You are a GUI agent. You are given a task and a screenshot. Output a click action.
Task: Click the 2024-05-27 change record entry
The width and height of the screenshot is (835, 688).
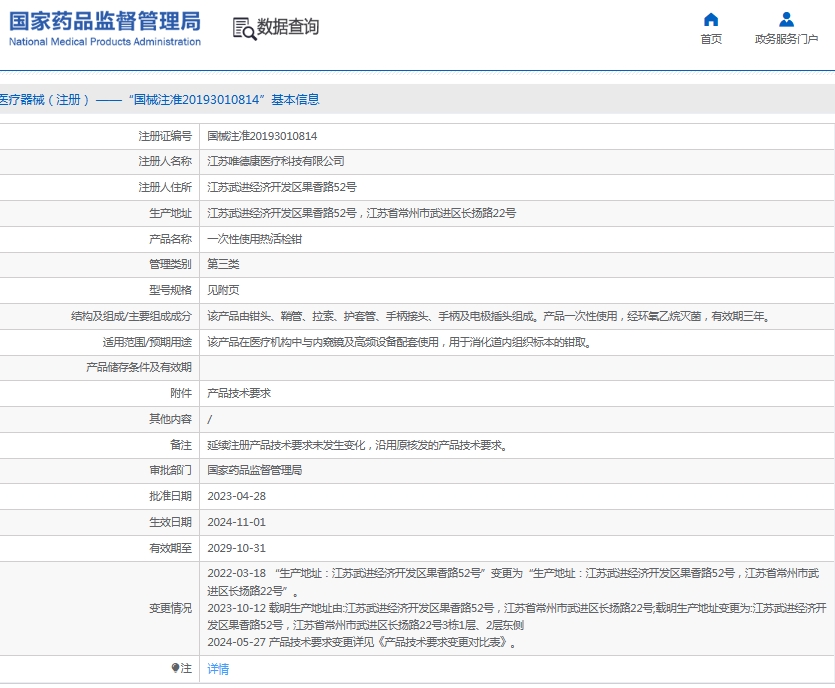[362, 642]
